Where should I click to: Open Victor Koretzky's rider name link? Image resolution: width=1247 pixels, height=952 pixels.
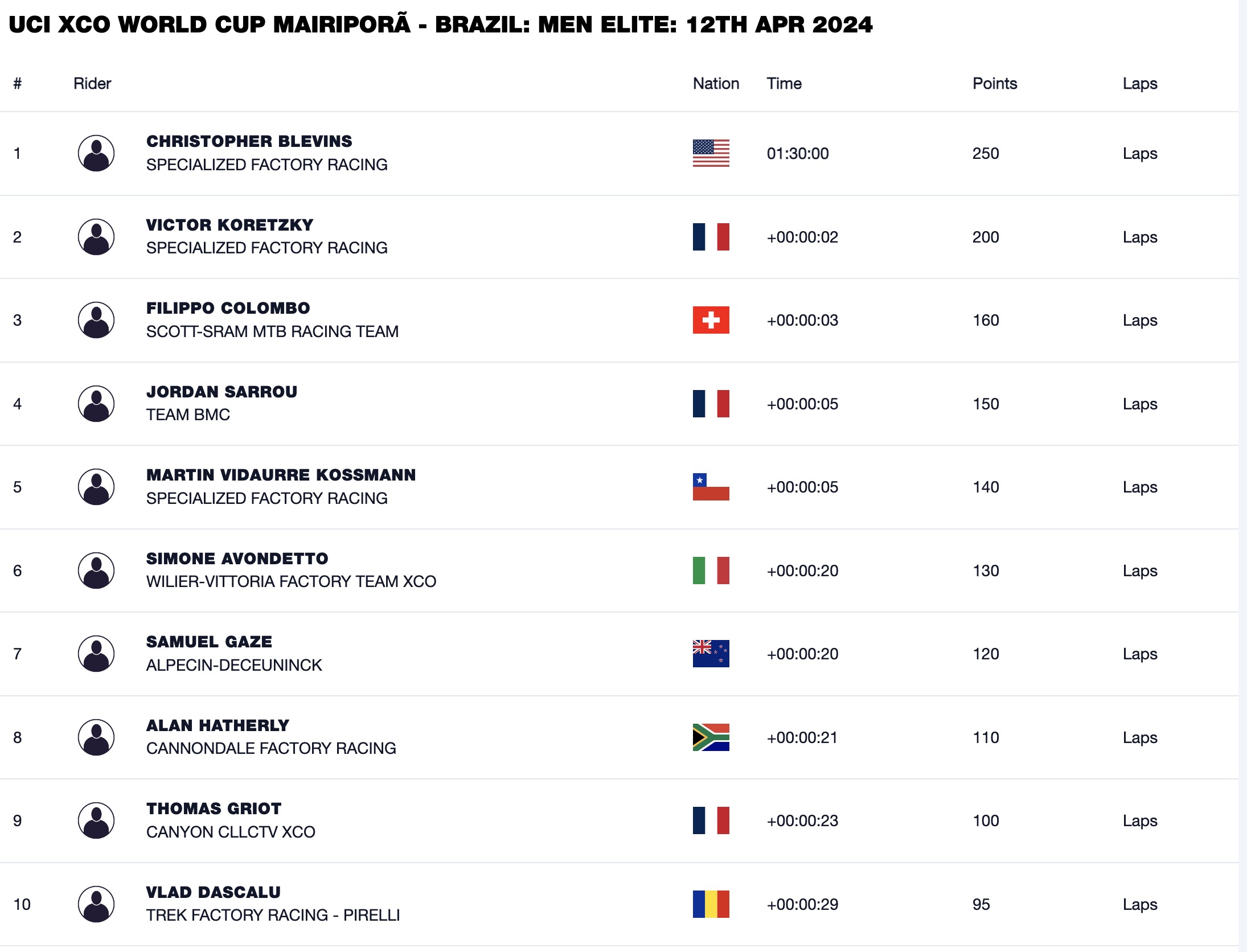click(x=229, y=225)
